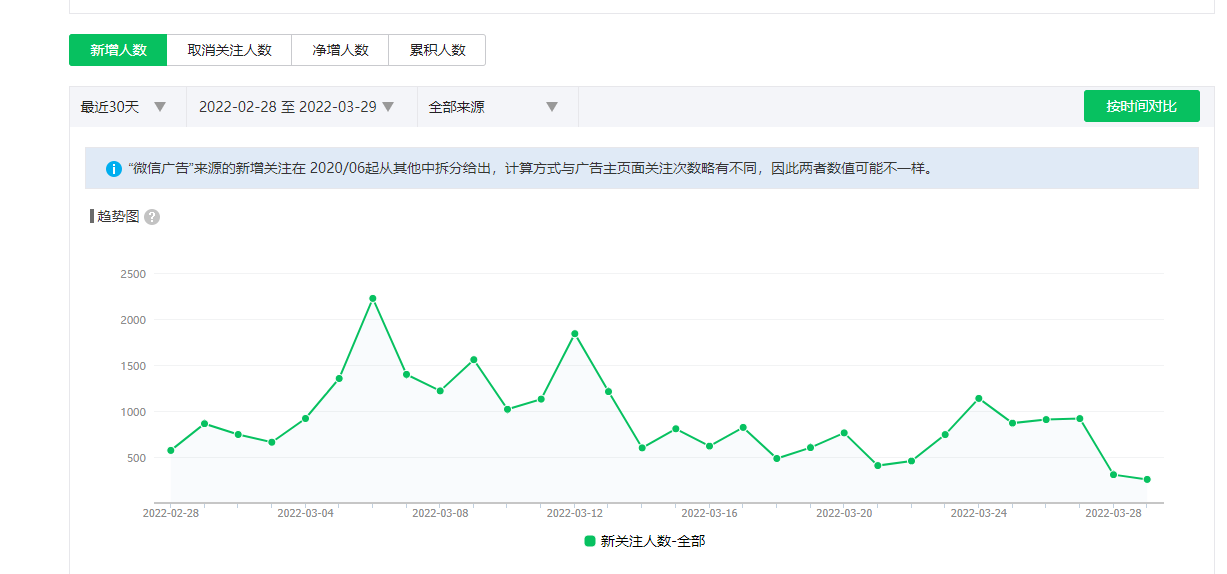The width and height of the screenshot is (1227, 574).
Task: Click the 2500 y-axis label
Action: (x=132, y=274)
